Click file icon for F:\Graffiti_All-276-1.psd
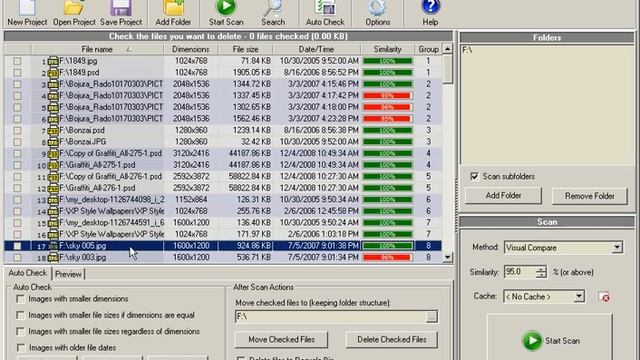Viewport: 640px width, 360px height. coord(53,189)
